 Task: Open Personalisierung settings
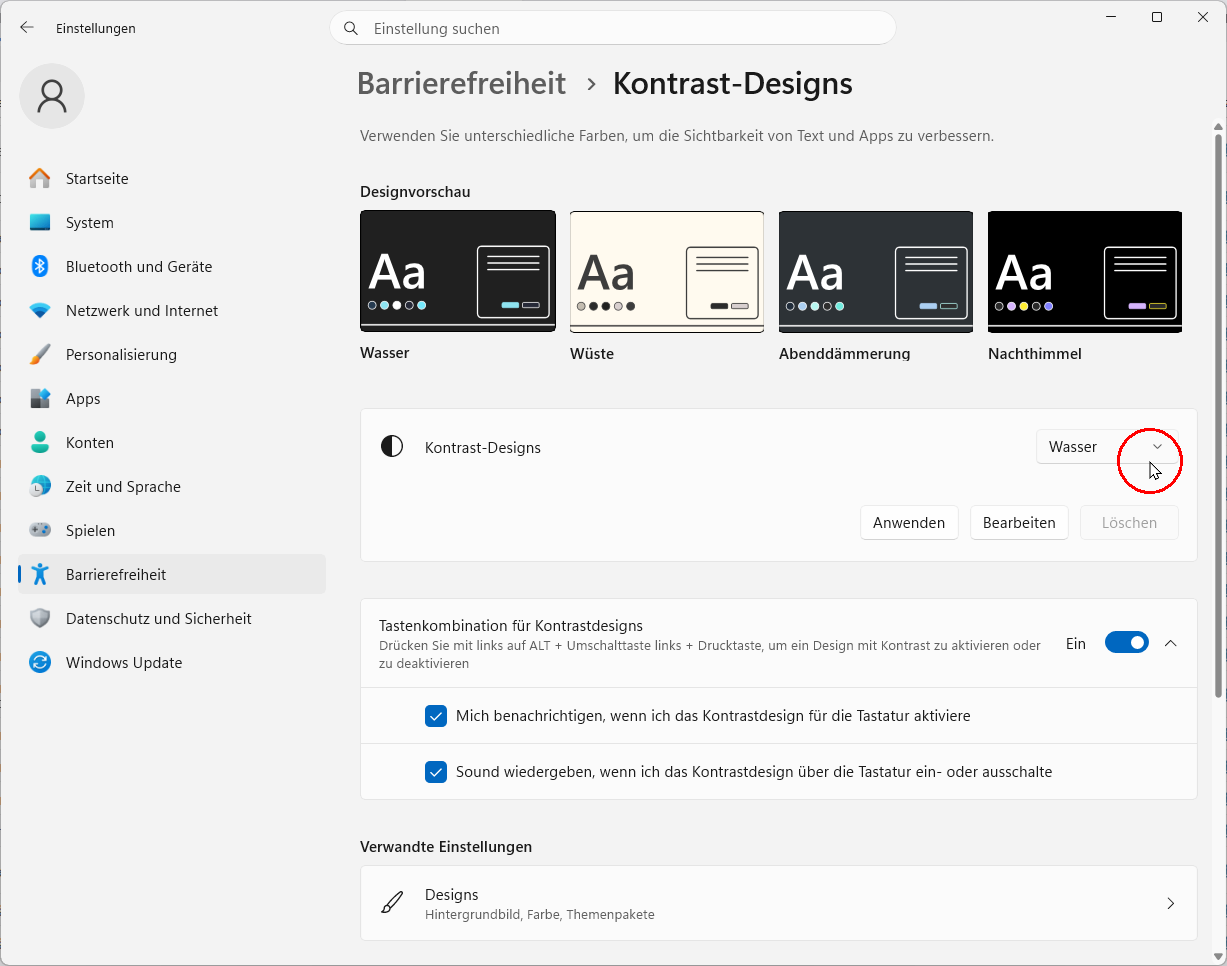(x=172, y=355)
